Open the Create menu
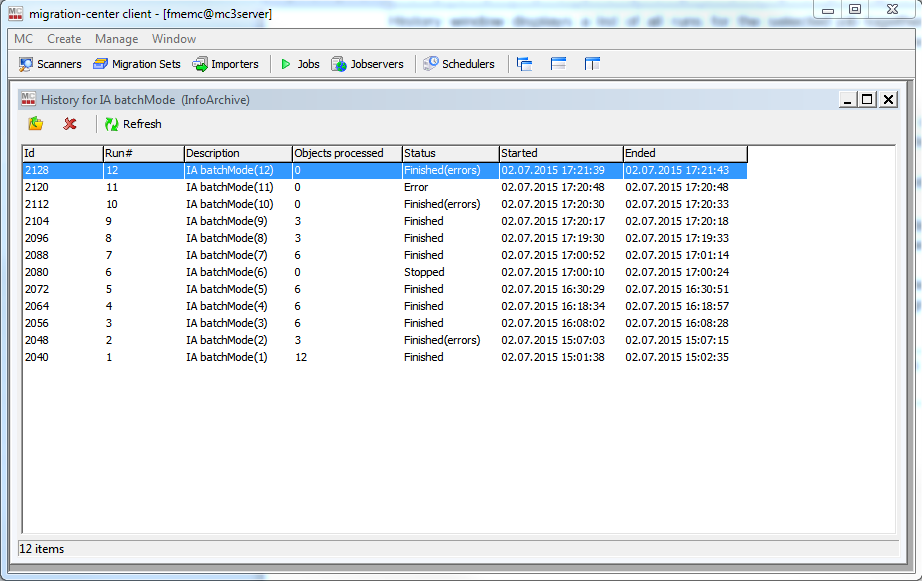 [x=64, y=39]
